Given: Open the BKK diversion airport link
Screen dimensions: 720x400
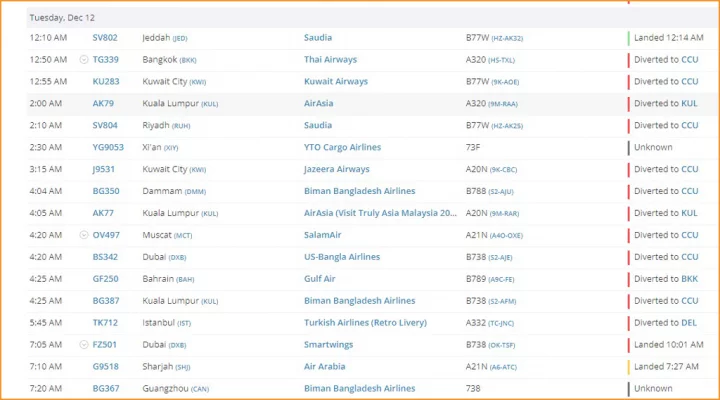Looking at the screenshot, I should coord(689,279).
